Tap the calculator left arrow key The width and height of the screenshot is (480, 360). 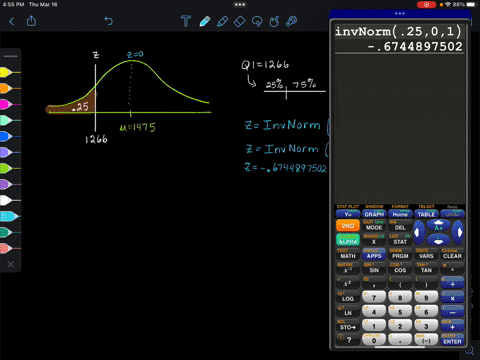click(419, 233)
